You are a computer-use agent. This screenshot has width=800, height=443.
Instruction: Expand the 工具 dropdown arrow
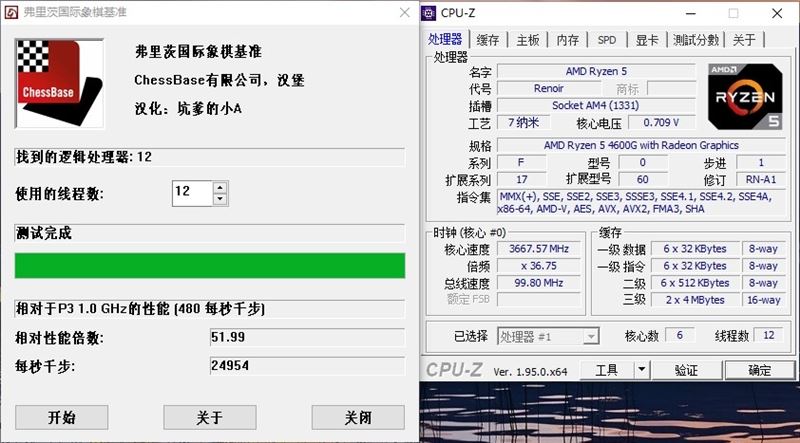(x=642, y=370)
